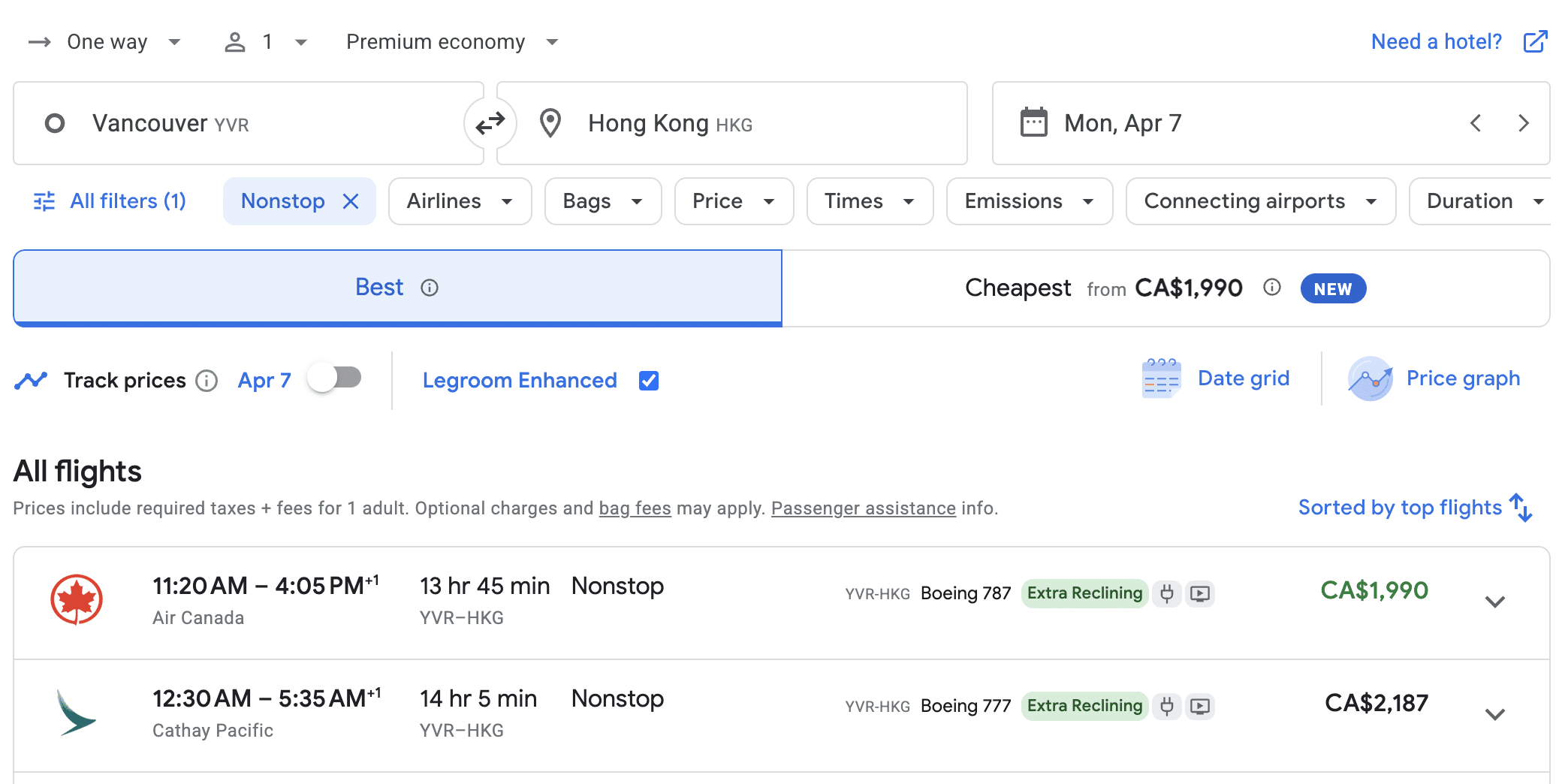Go to the previous departure date

1476,123
